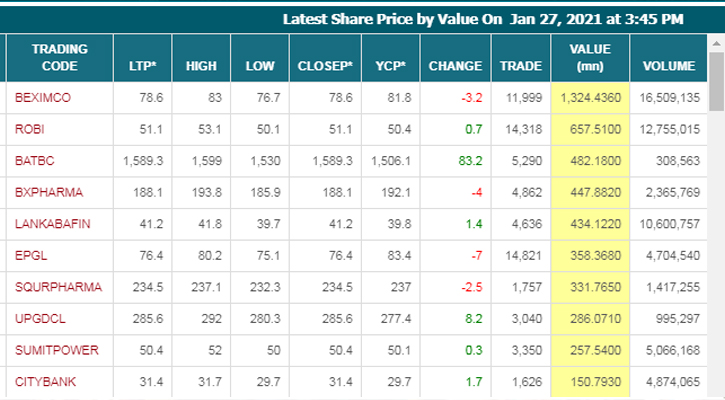Screen dimensions: 725x400
Task: Click the HIGH column header
Action: [x=201, y=66]
